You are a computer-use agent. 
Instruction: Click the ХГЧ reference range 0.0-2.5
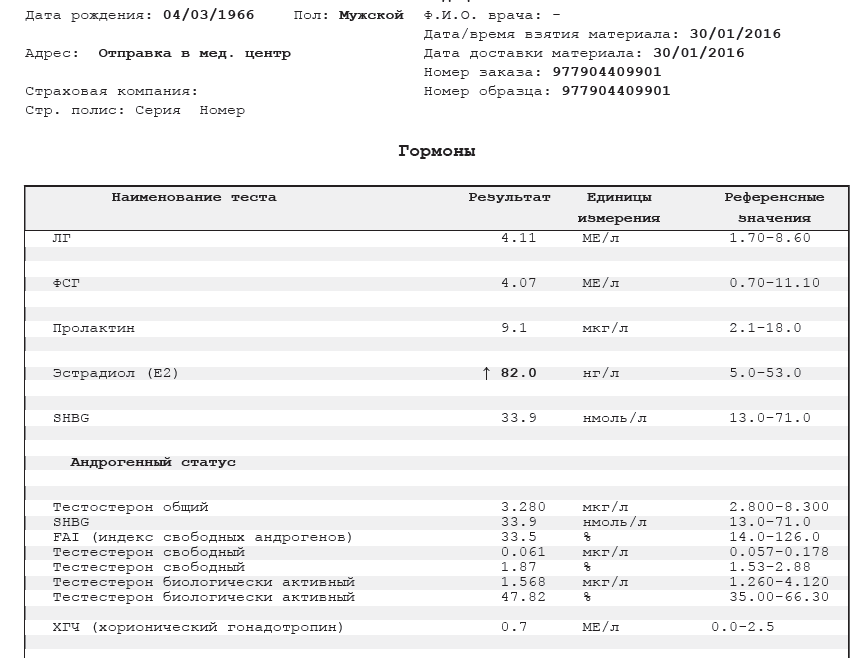coord(742,627)
